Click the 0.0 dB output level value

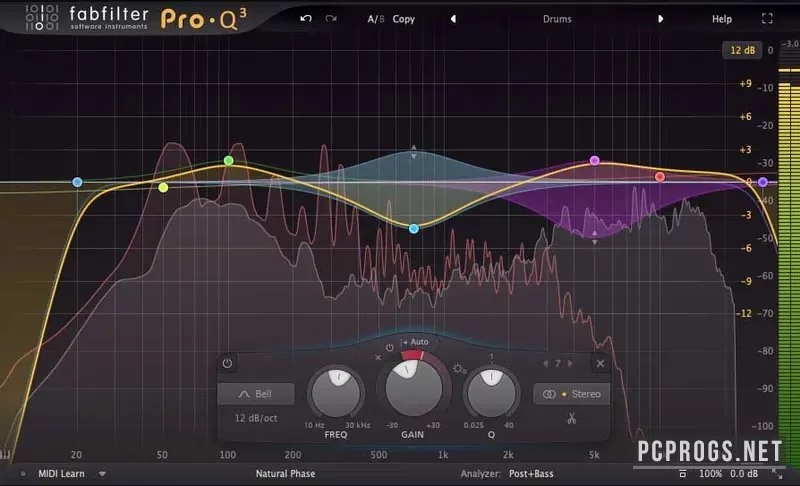744,474
